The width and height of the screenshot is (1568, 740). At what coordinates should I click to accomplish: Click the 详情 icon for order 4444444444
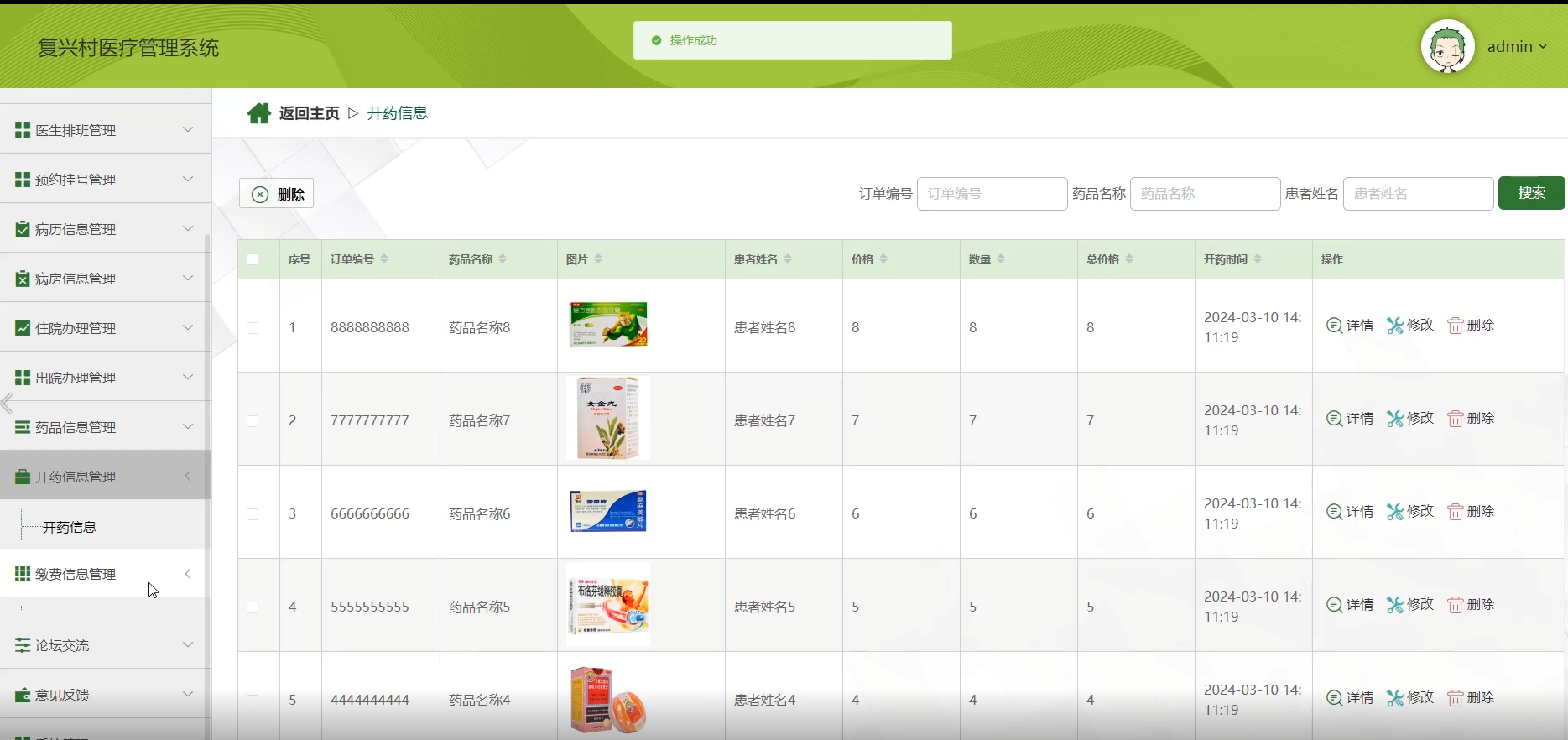[1334, 698]
